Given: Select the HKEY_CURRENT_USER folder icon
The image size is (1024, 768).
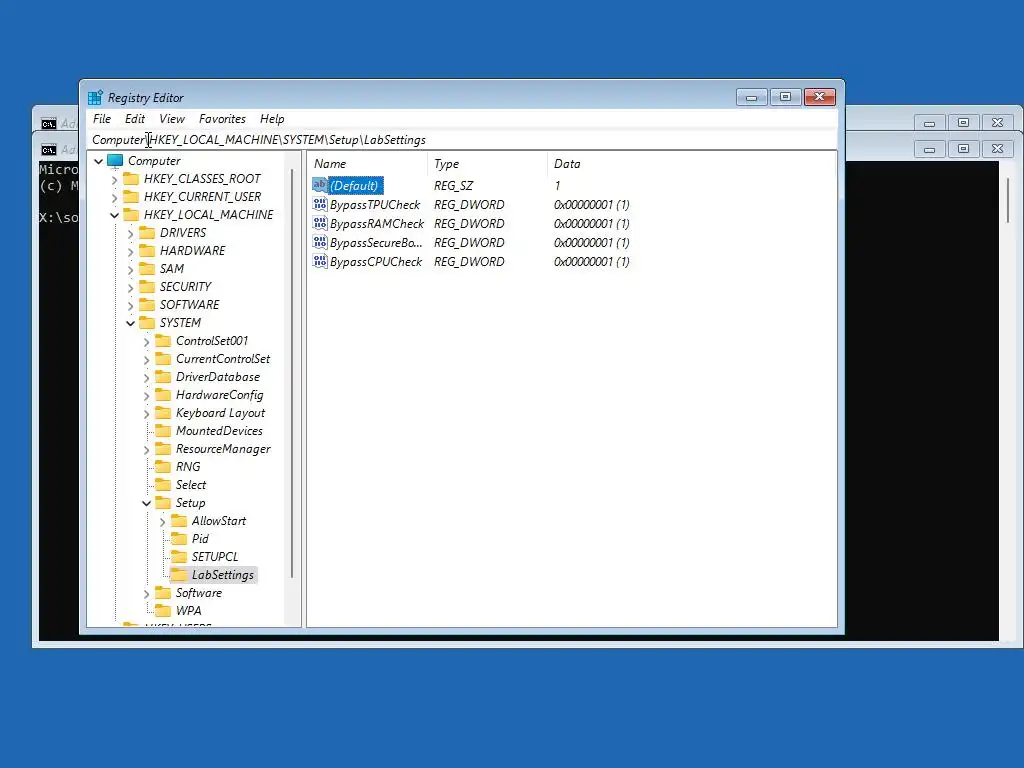Looking at the screenshot, I should coord(131,197).
